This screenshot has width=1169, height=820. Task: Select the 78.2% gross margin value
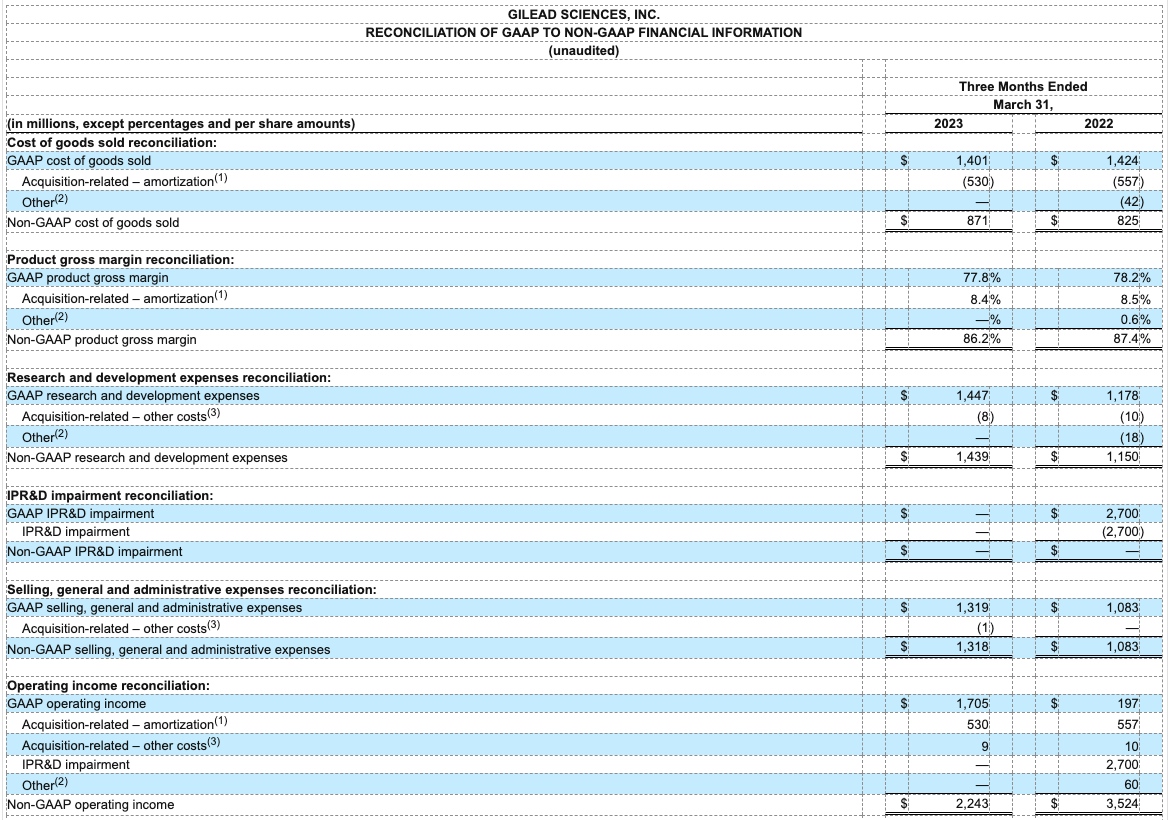[x=1132, y=277]
